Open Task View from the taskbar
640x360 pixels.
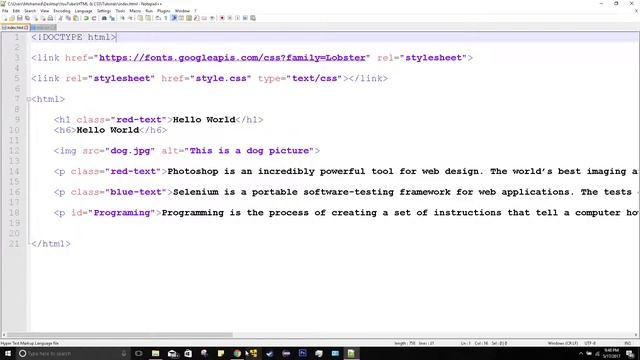[139, 353]
